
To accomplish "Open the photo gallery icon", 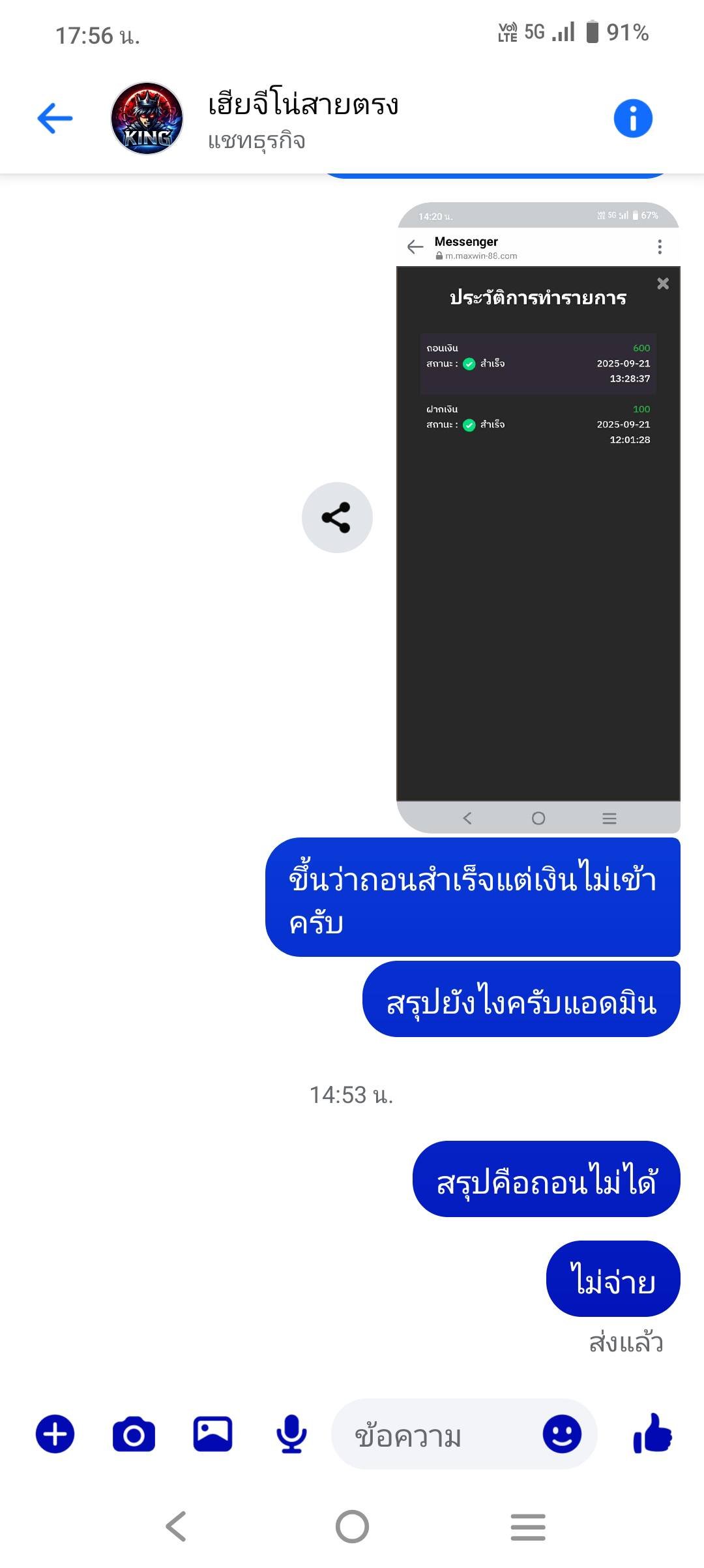I will (213, 1434).
